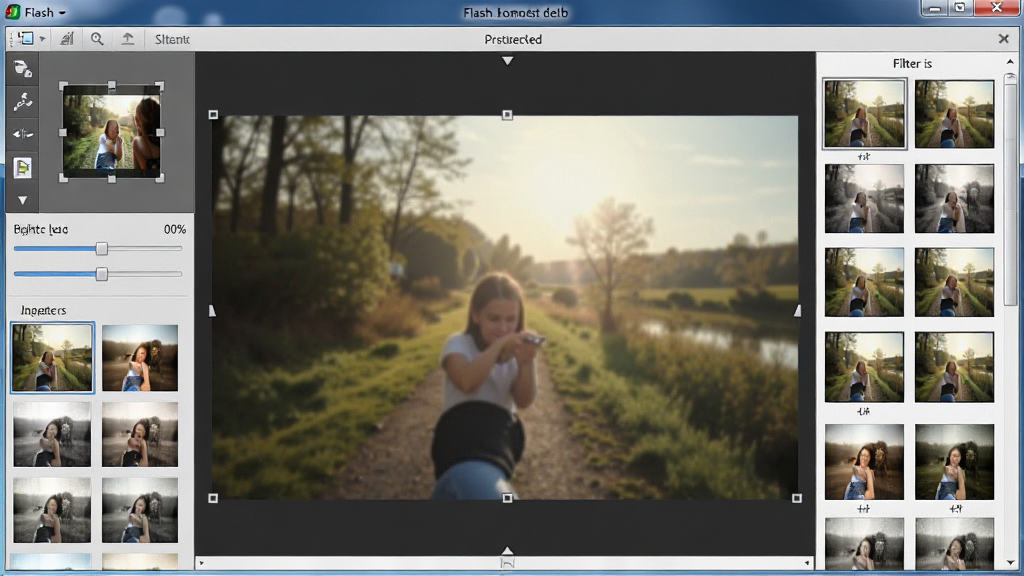Expand more tools with the sidebar down arrow
Image resolution: width=1024 pixels, height=576 pixels.
click(23, 200)
